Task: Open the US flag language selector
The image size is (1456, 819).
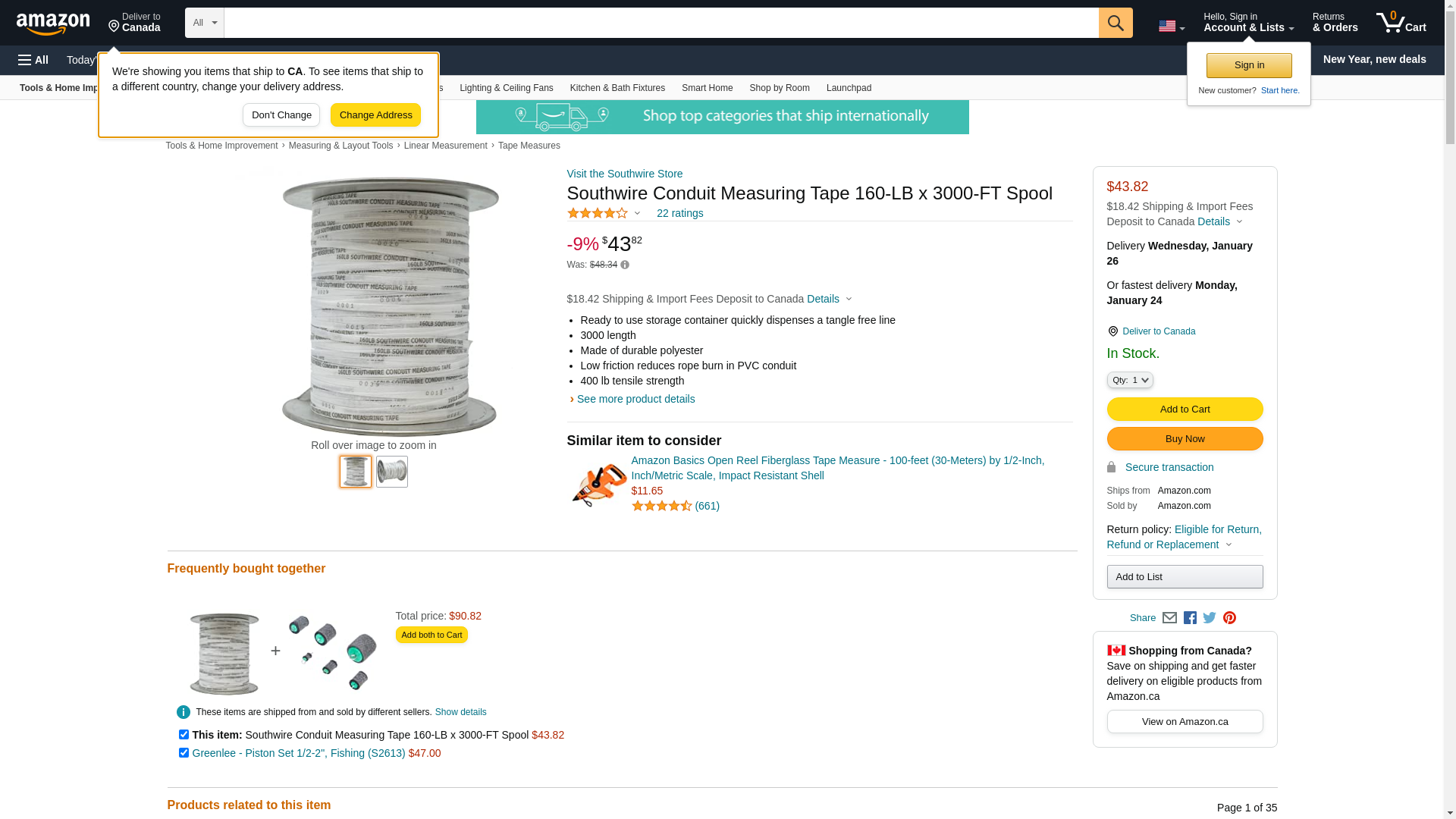Action: tap(1171, 27)
